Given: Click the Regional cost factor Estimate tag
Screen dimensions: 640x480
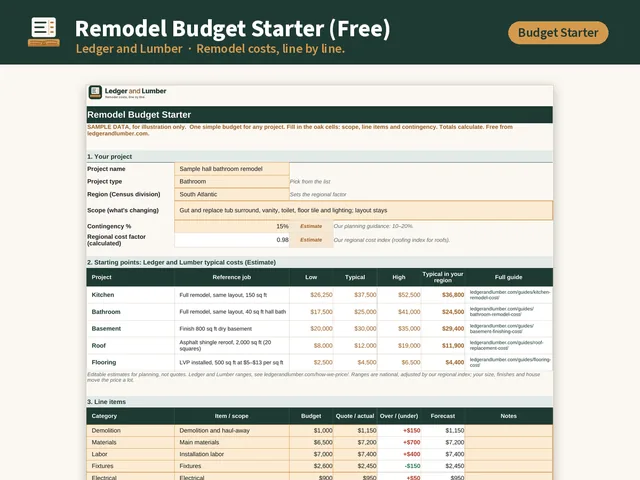Looking at the screenshot, I should [311, 240].
